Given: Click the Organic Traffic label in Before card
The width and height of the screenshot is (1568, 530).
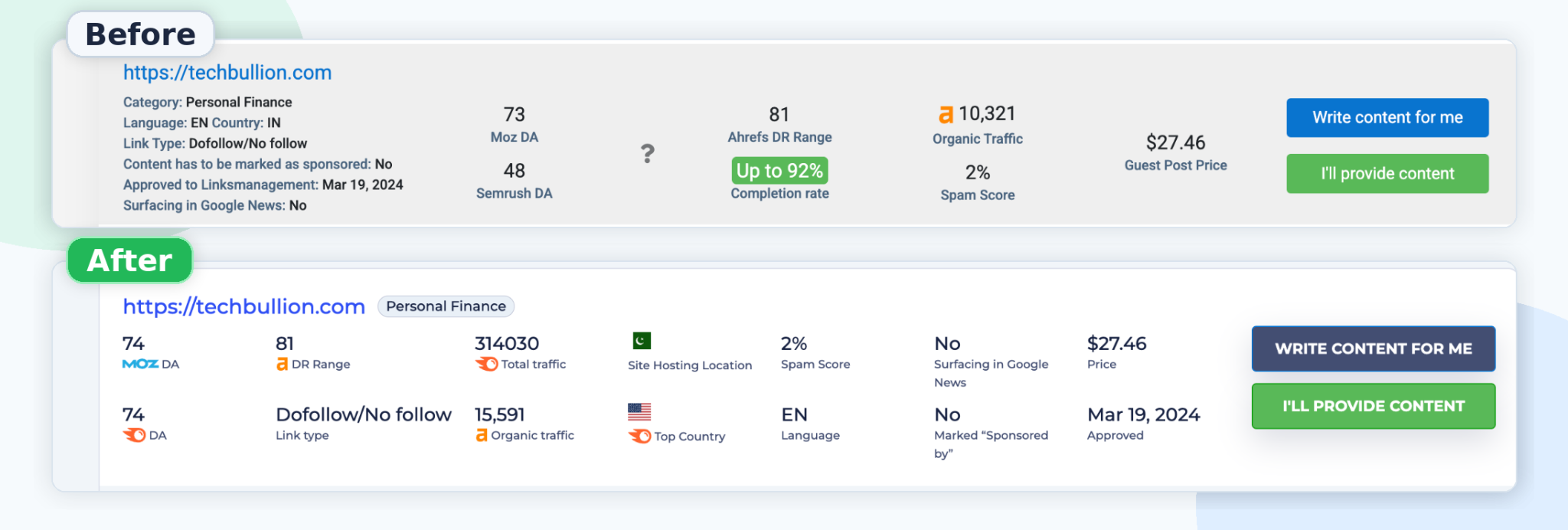Looking at the screenshot, I should [x=978, y=139].
